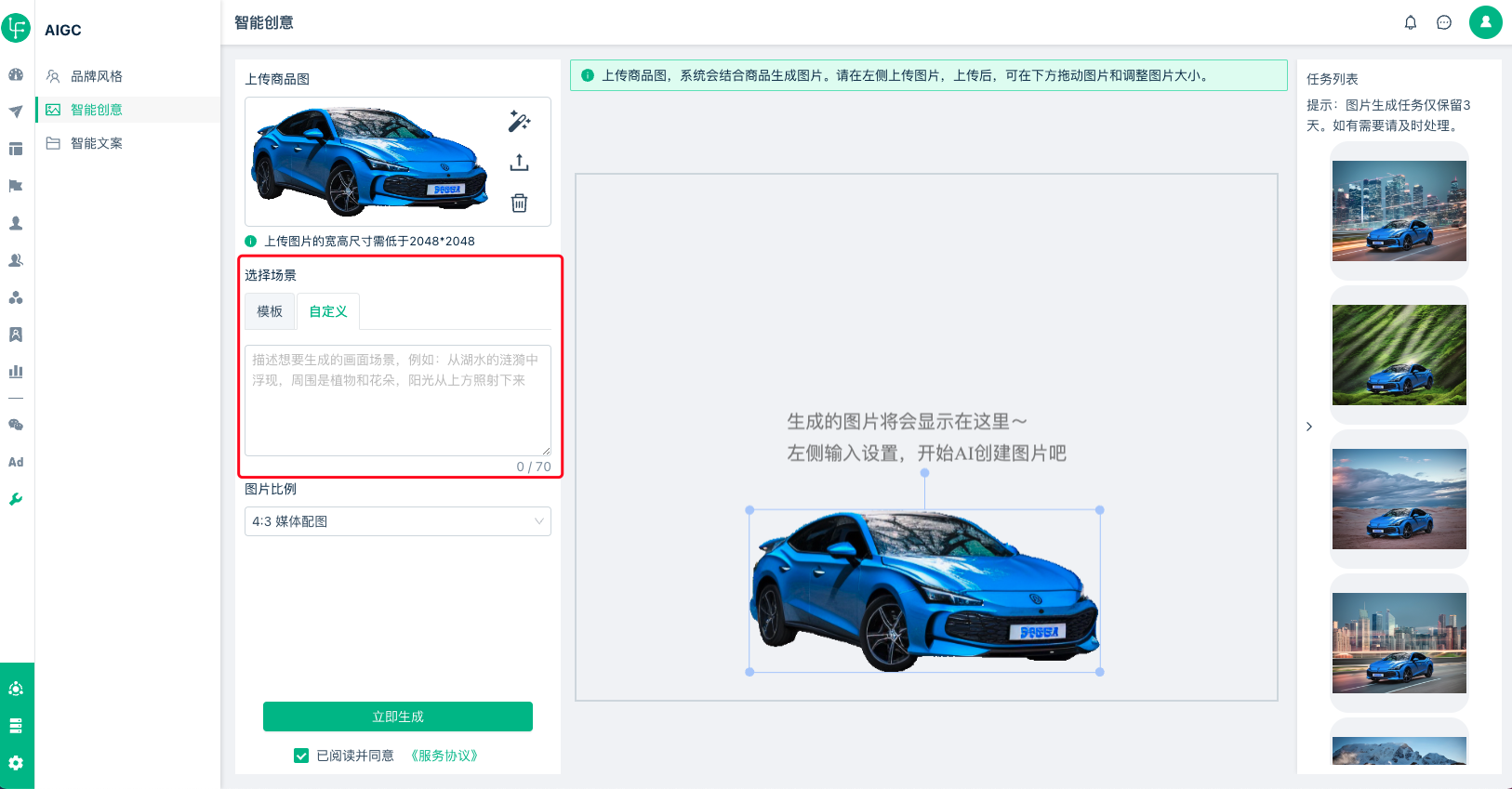Open the daytime city highway task thumbnail
Image resolution: width=1512 pixels, height=789 pixels.
1399,643
